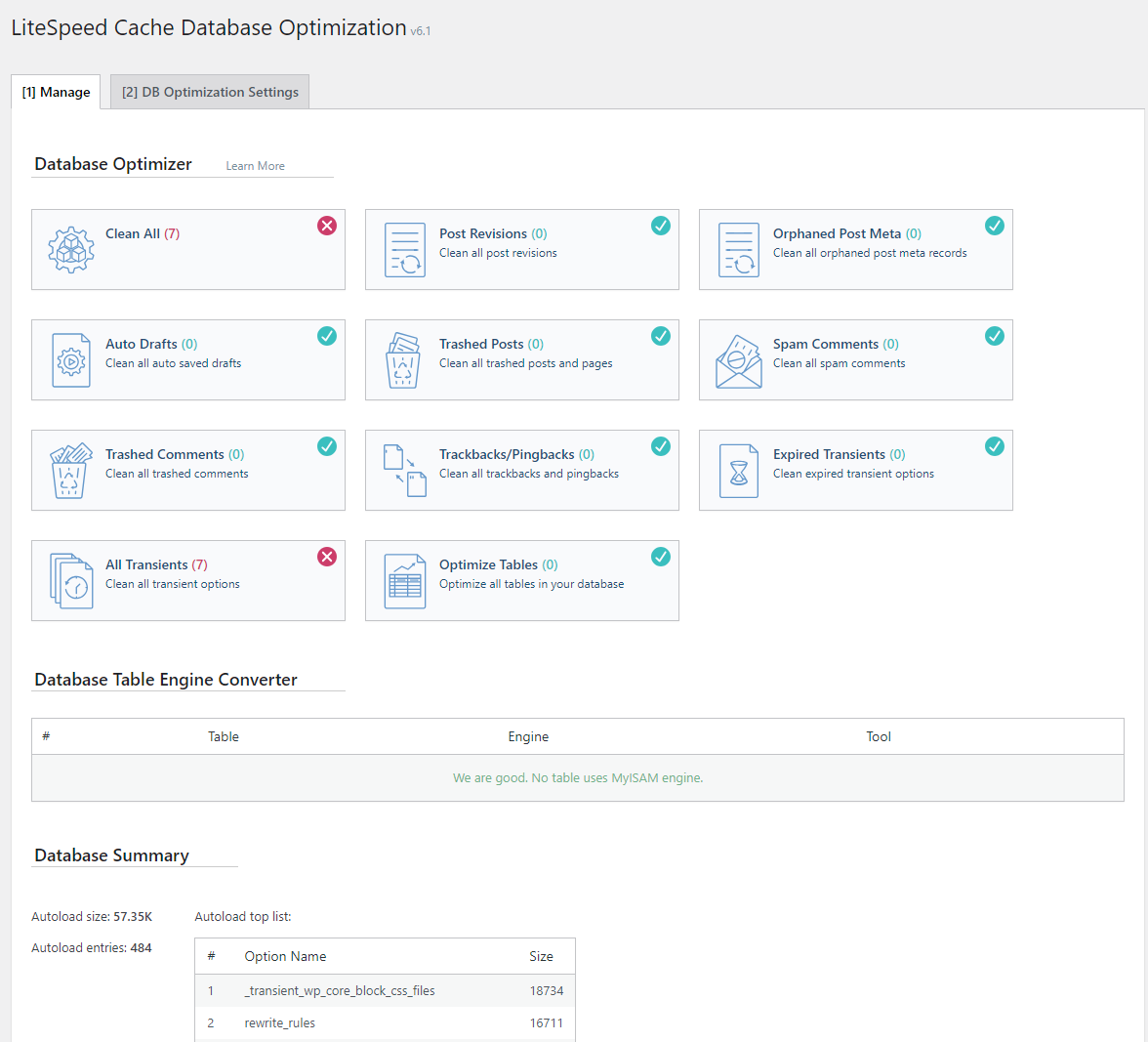The height and width of the screenshot is (1042, 1148).
Task: Click the Auto Drafts (0) title
Action: [x=151, y=344]
